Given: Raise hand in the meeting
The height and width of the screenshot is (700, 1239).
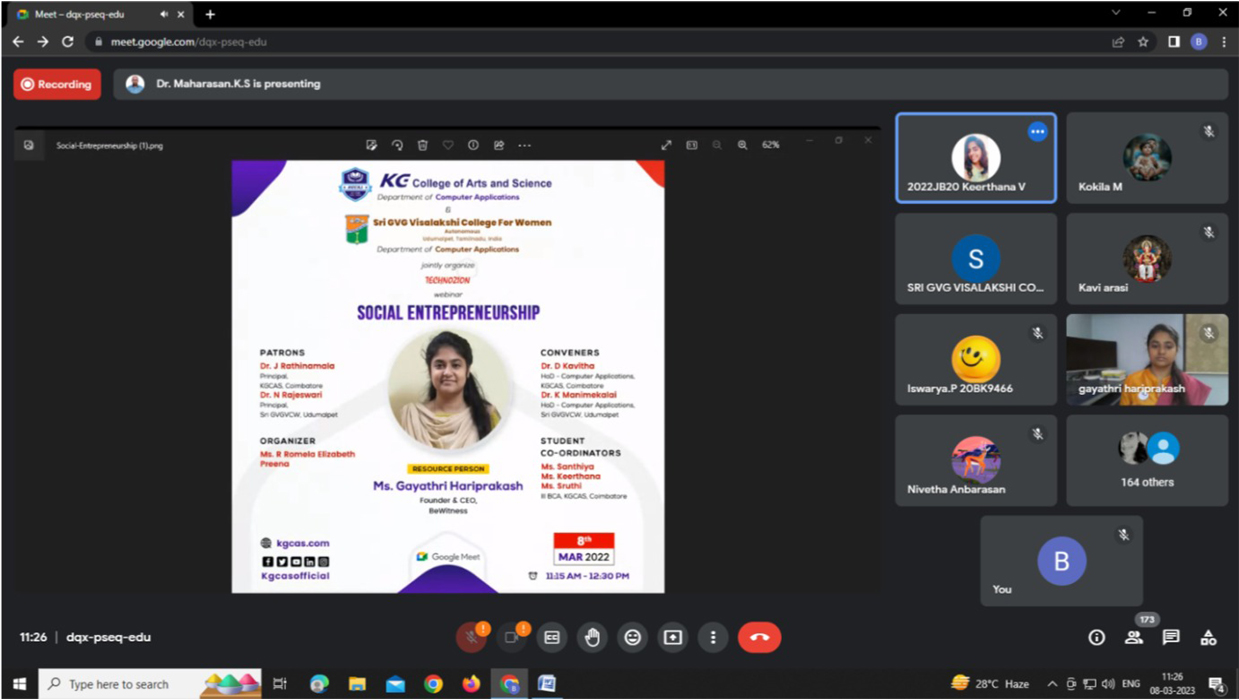Looking at the screenshot, I should (x=592, y=638).
